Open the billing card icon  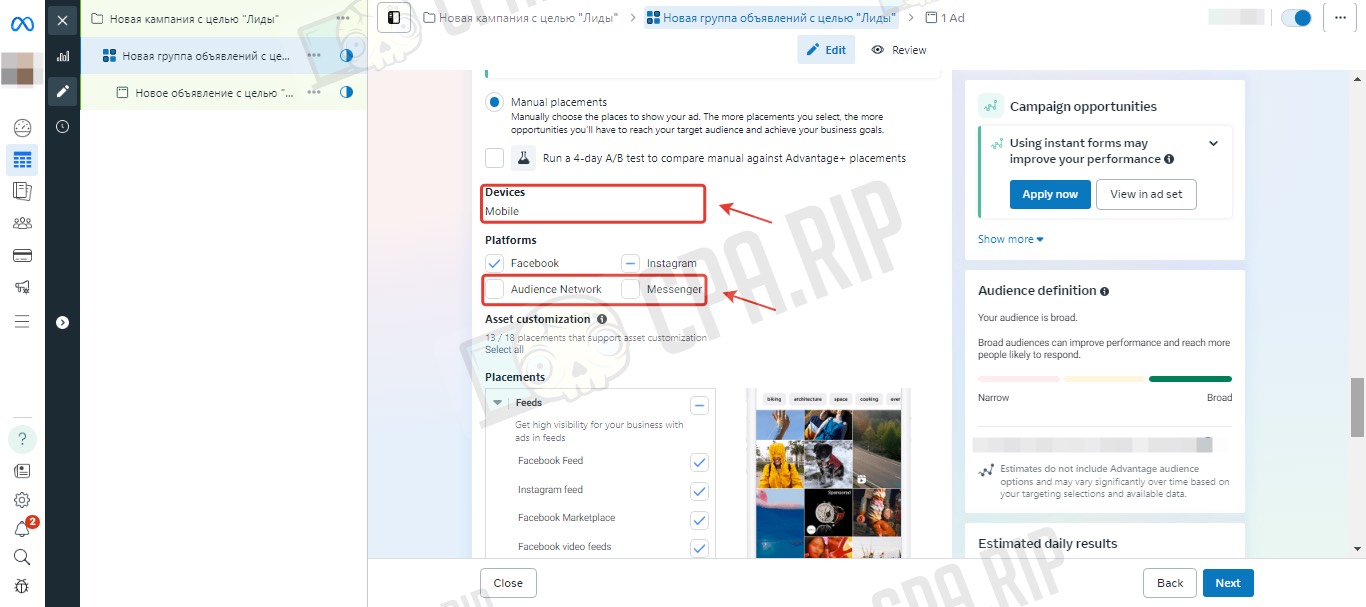coord(22,255)
